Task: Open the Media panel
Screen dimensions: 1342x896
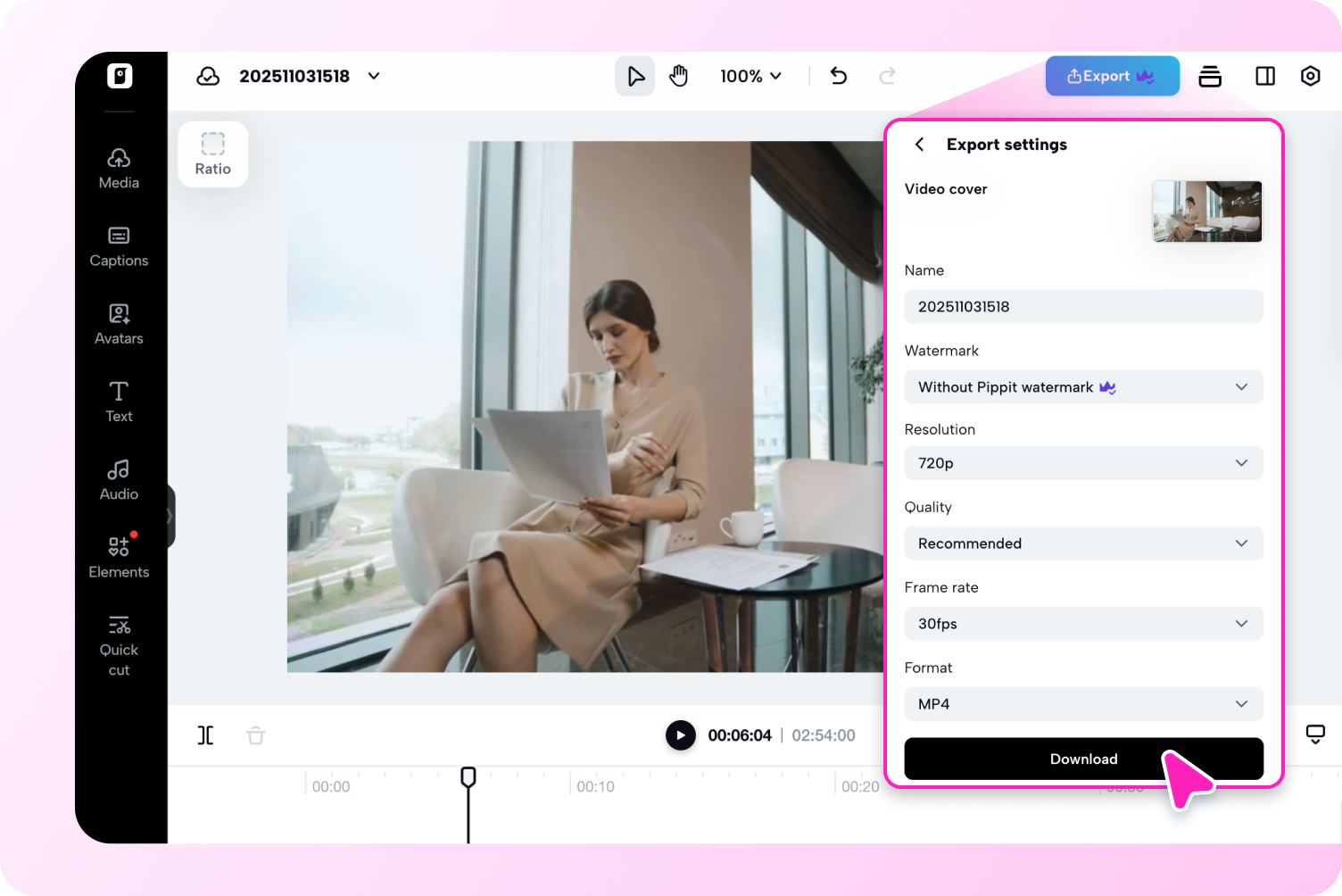Action: 119,168
